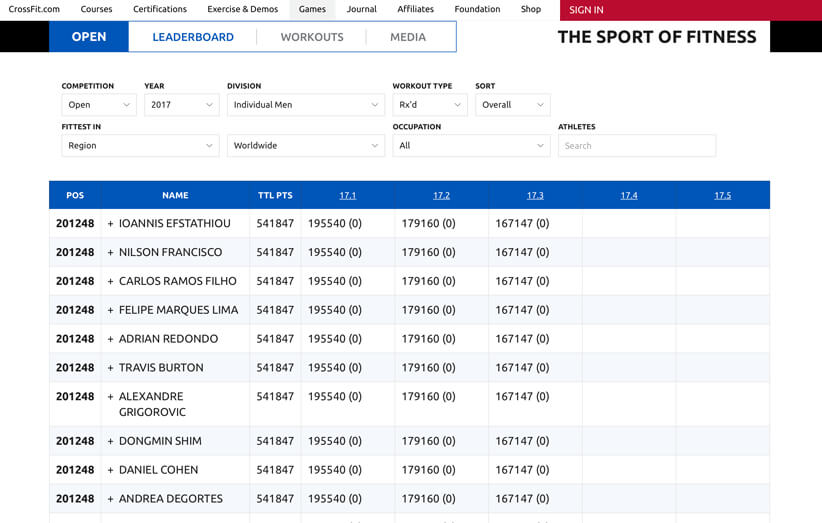822x523 pixels.
Task: Expand Ioannis Efstathiou row plus icon
Action: coord(111,224)
